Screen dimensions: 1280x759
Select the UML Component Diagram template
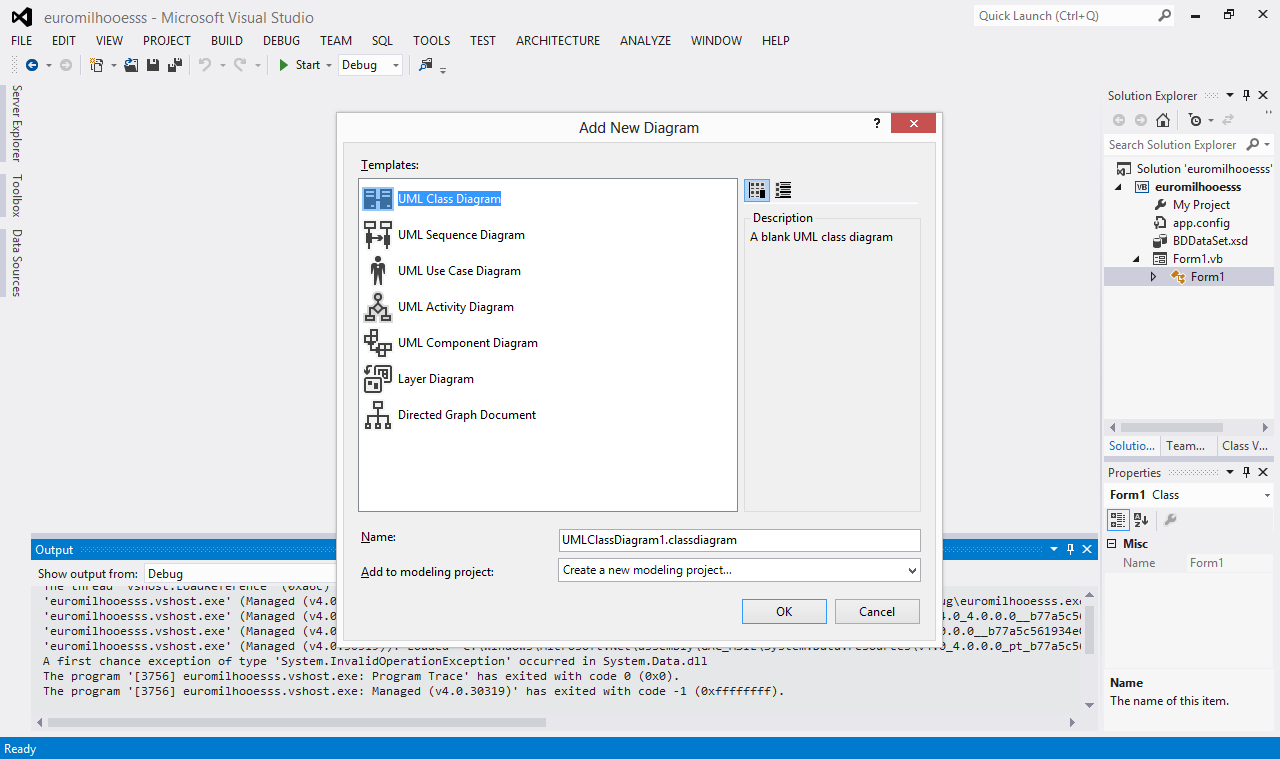[467, 343]
